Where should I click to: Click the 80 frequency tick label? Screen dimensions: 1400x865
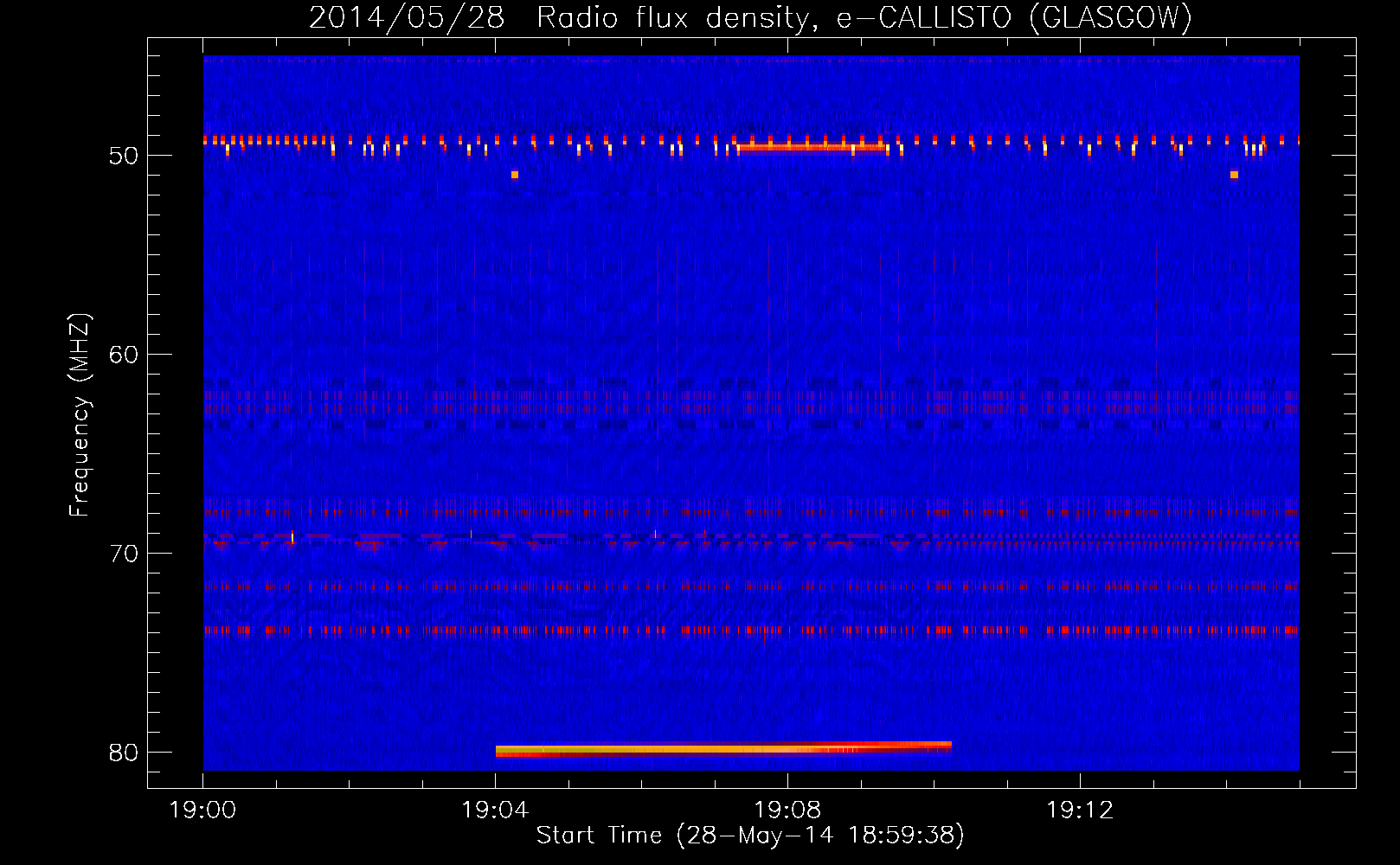[124, 753]
